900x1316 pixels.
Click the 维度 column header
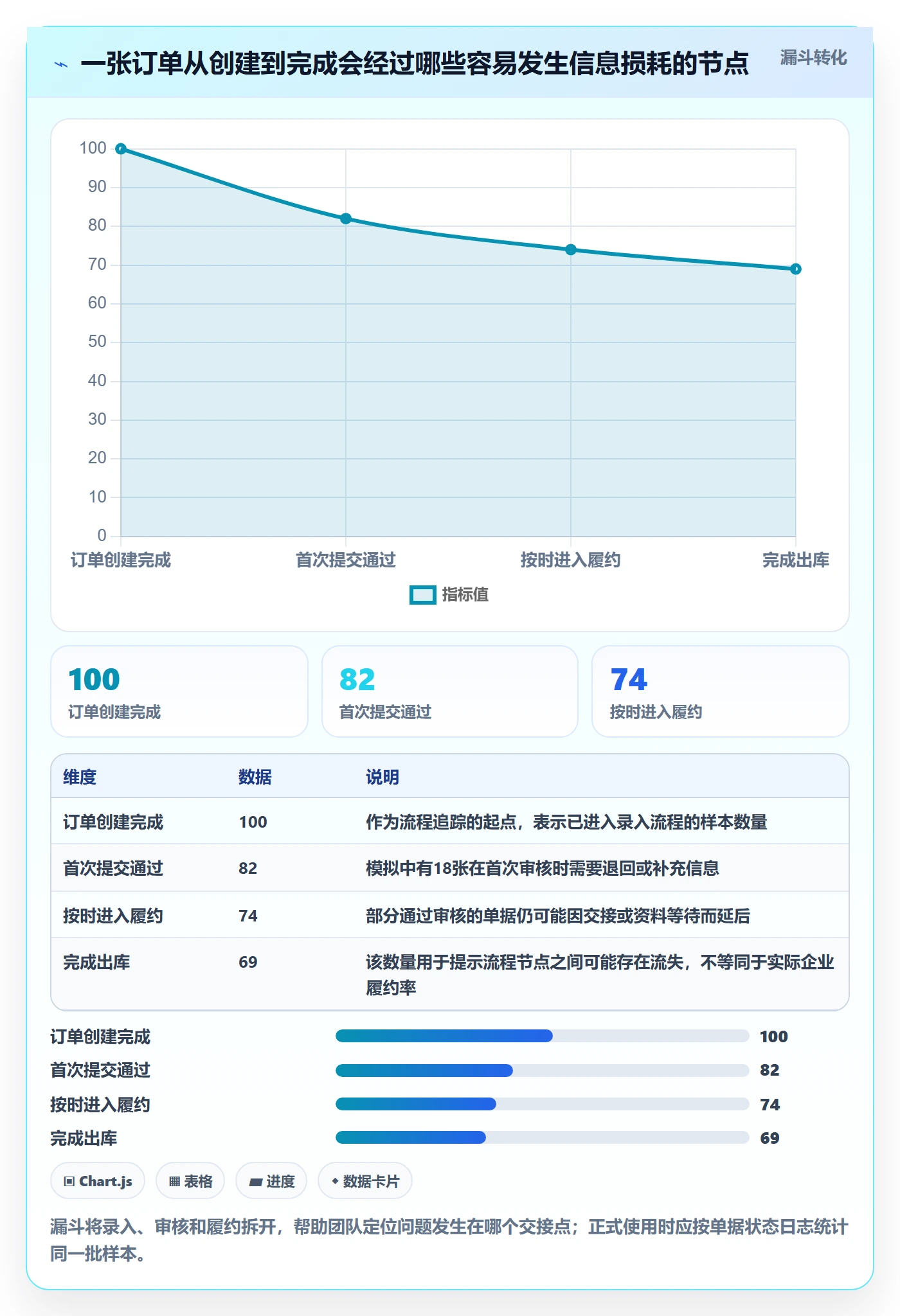click(80, 777)
